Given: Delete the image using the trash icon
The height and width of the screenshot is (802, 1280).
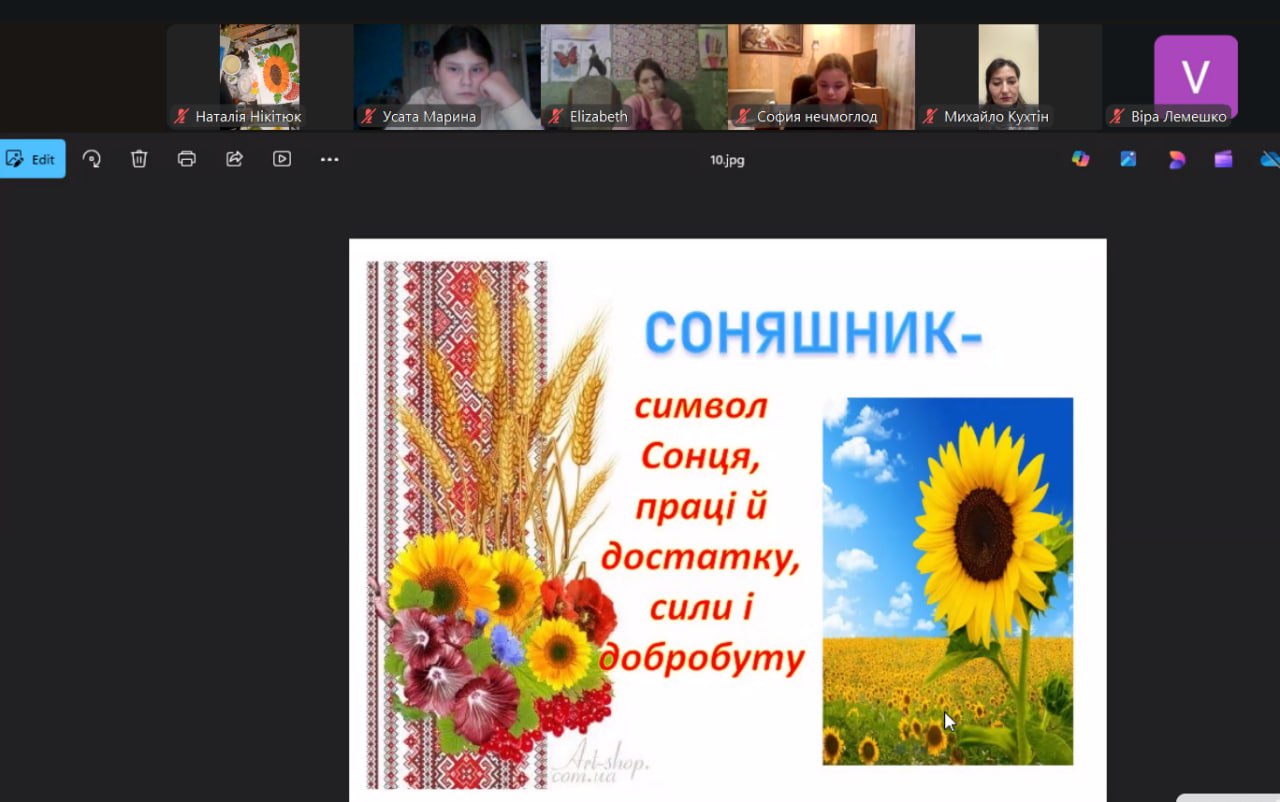Looking at the screenshot, I should click(139, 159).
